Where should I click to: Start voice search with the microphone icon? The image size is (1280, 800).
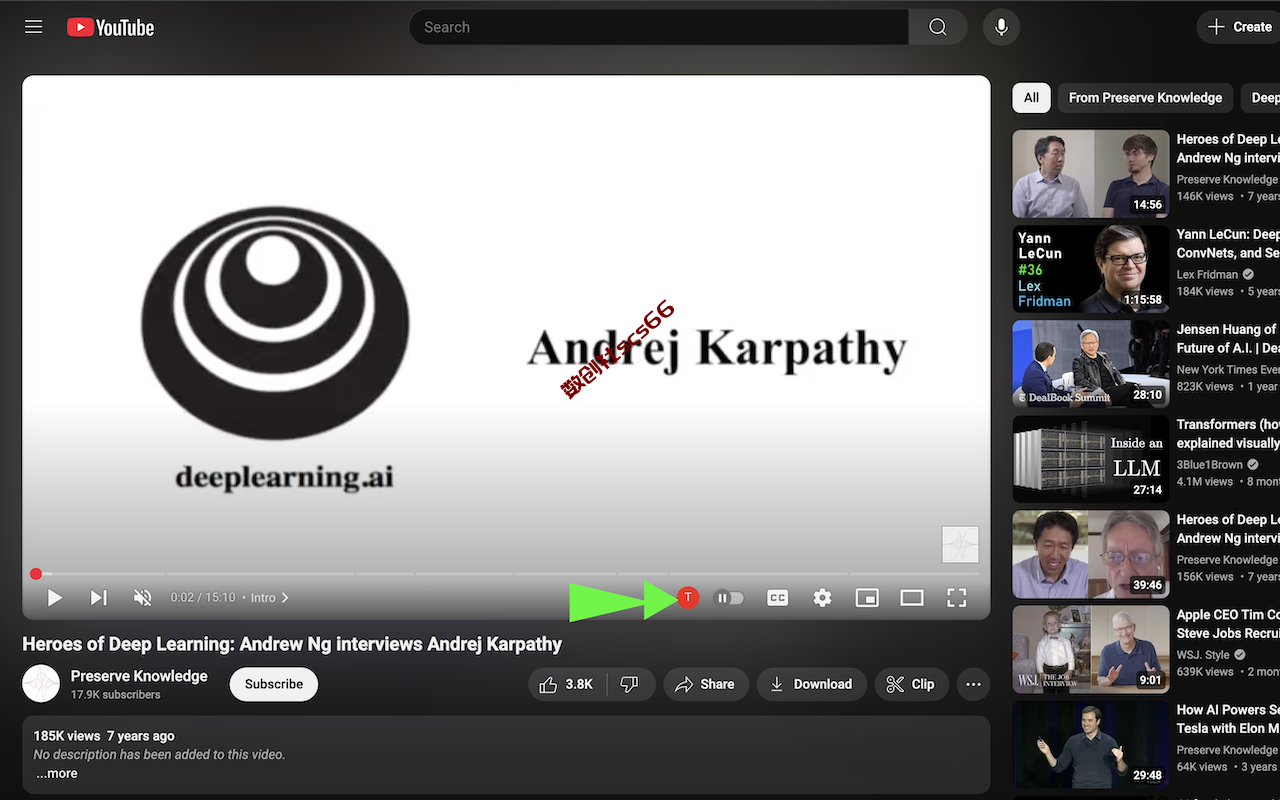[x=1001, y=27]
